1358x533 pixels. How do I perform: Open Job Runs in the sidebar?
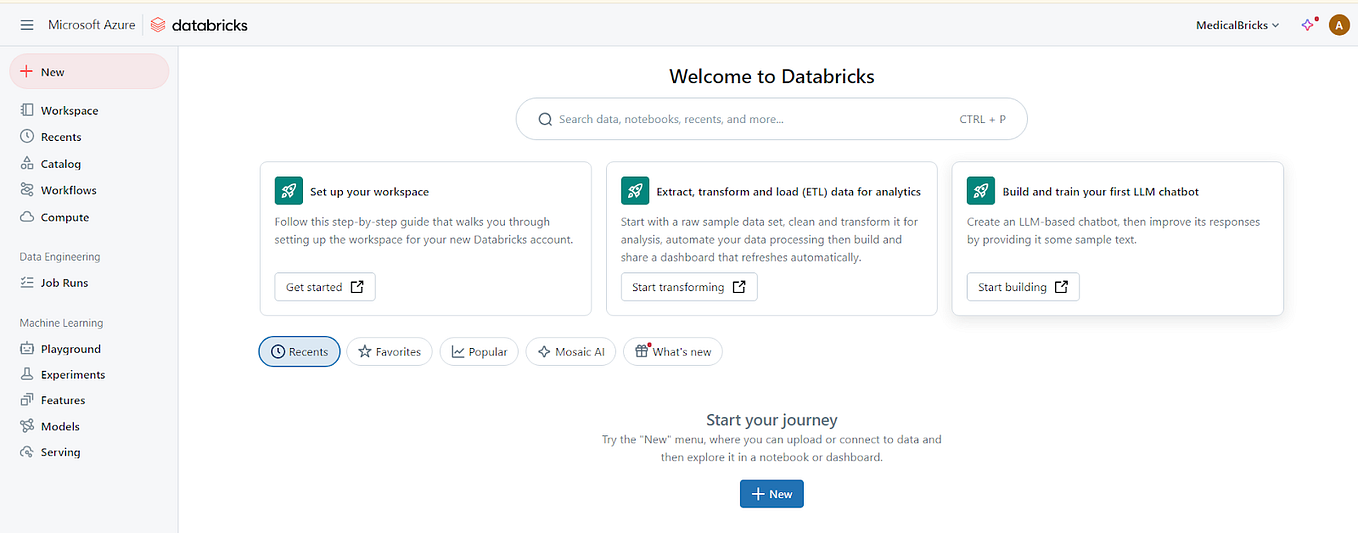click(x=64, y=283)
